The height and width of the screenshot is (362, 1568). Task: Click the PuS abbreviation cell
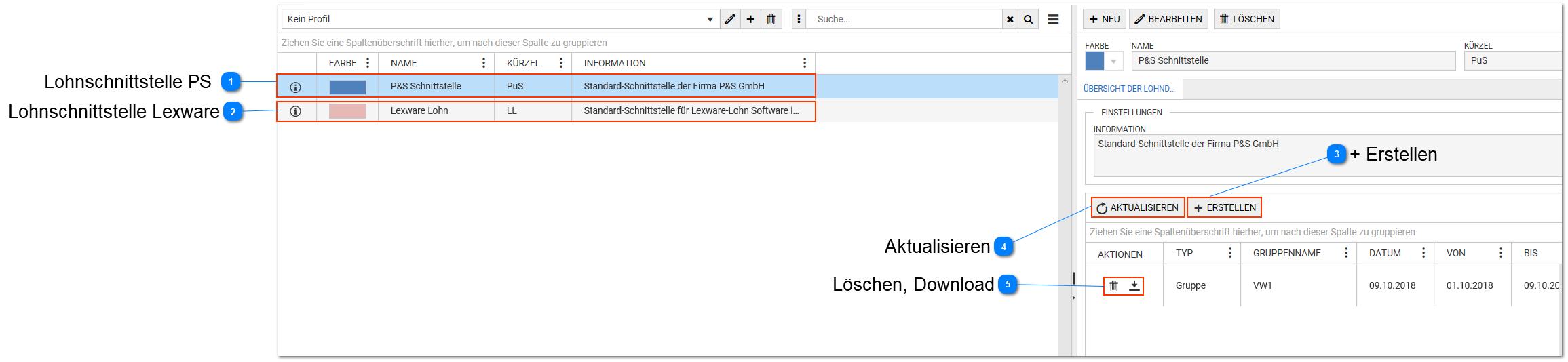(533, 86)
